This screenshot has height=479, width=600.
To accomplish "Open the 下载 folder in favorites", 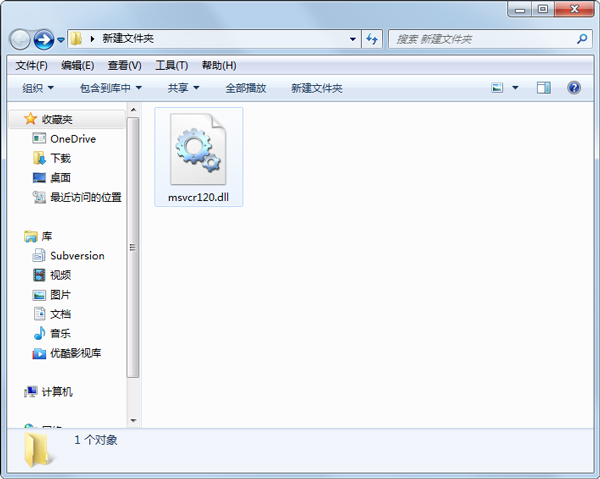I will coord(60,158).
